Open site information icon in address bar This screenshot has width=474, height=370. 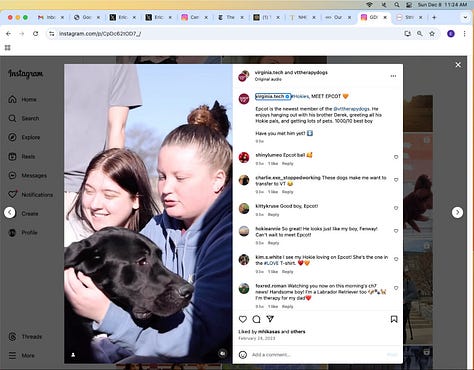coord(52,34)
